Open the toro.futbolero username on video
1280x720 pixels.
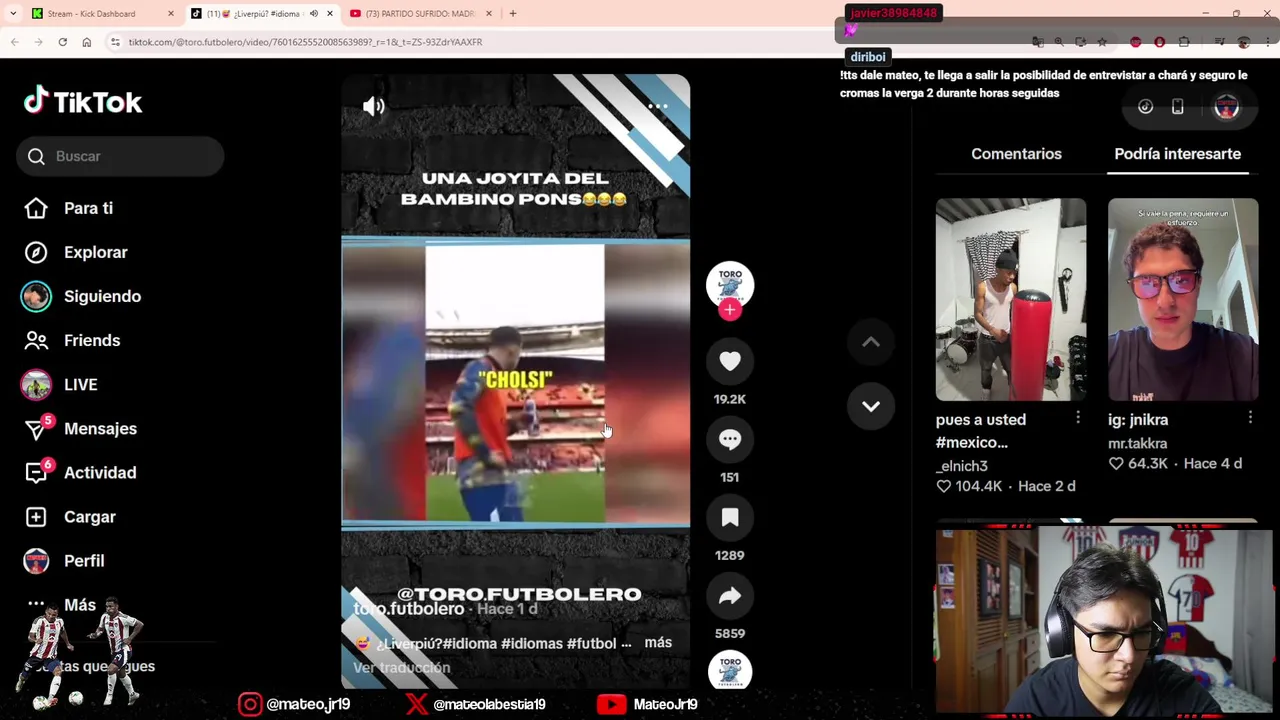(409, 608)
